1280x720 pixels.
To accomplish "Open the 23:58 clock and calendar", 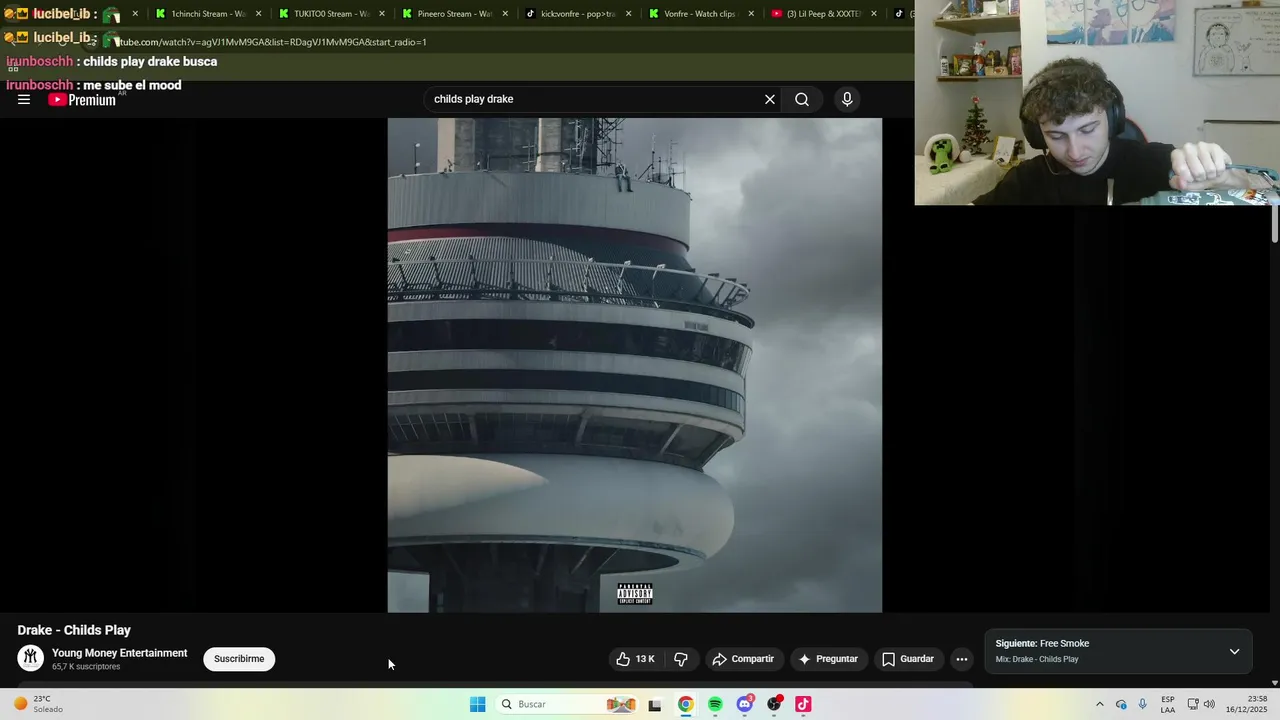I will coord(1247,704).
